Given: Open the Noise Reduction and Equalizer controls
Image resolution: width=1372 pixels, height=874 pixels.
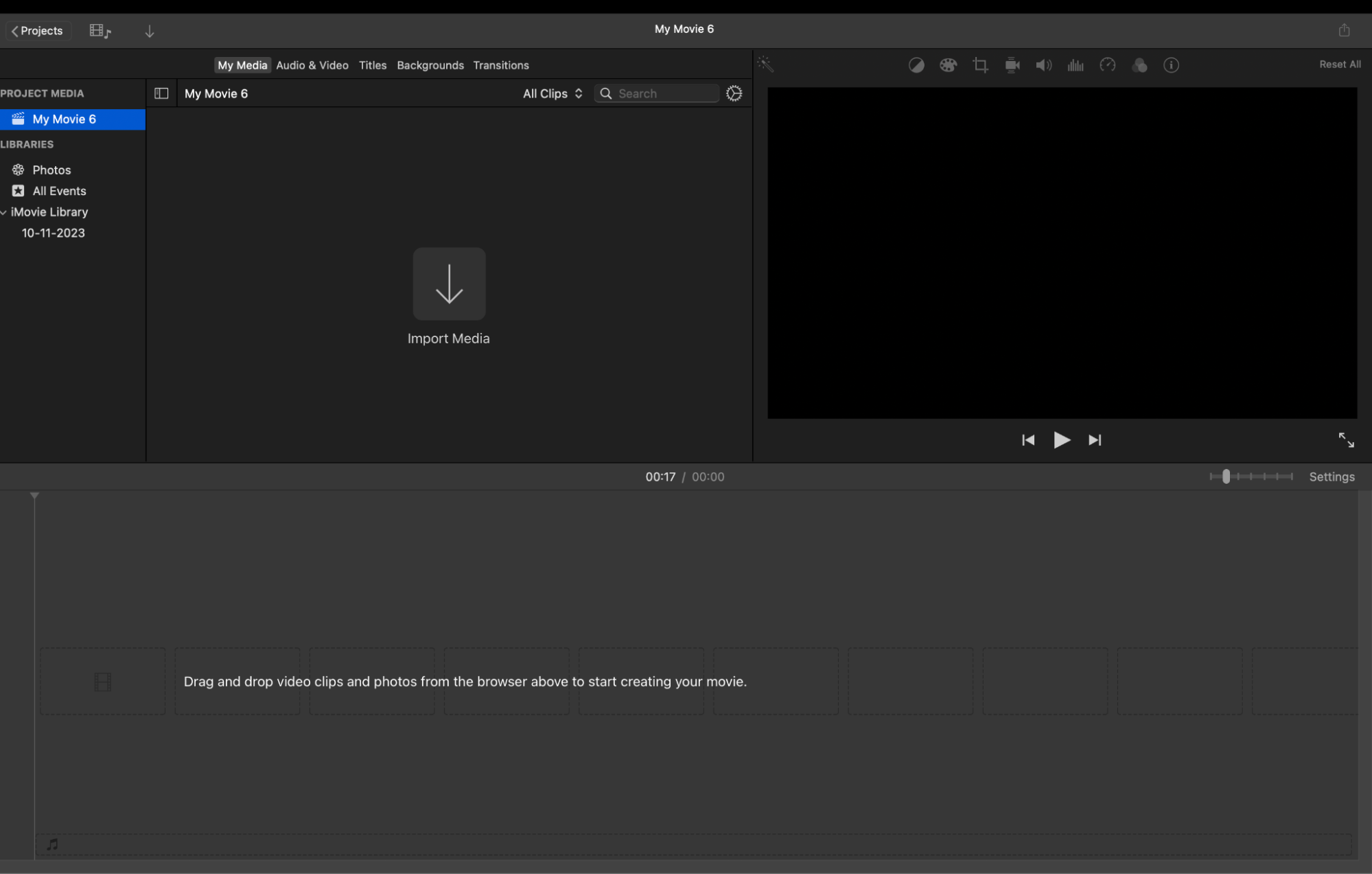Looking at the screenshot, I should click(x=1075, y=65).
